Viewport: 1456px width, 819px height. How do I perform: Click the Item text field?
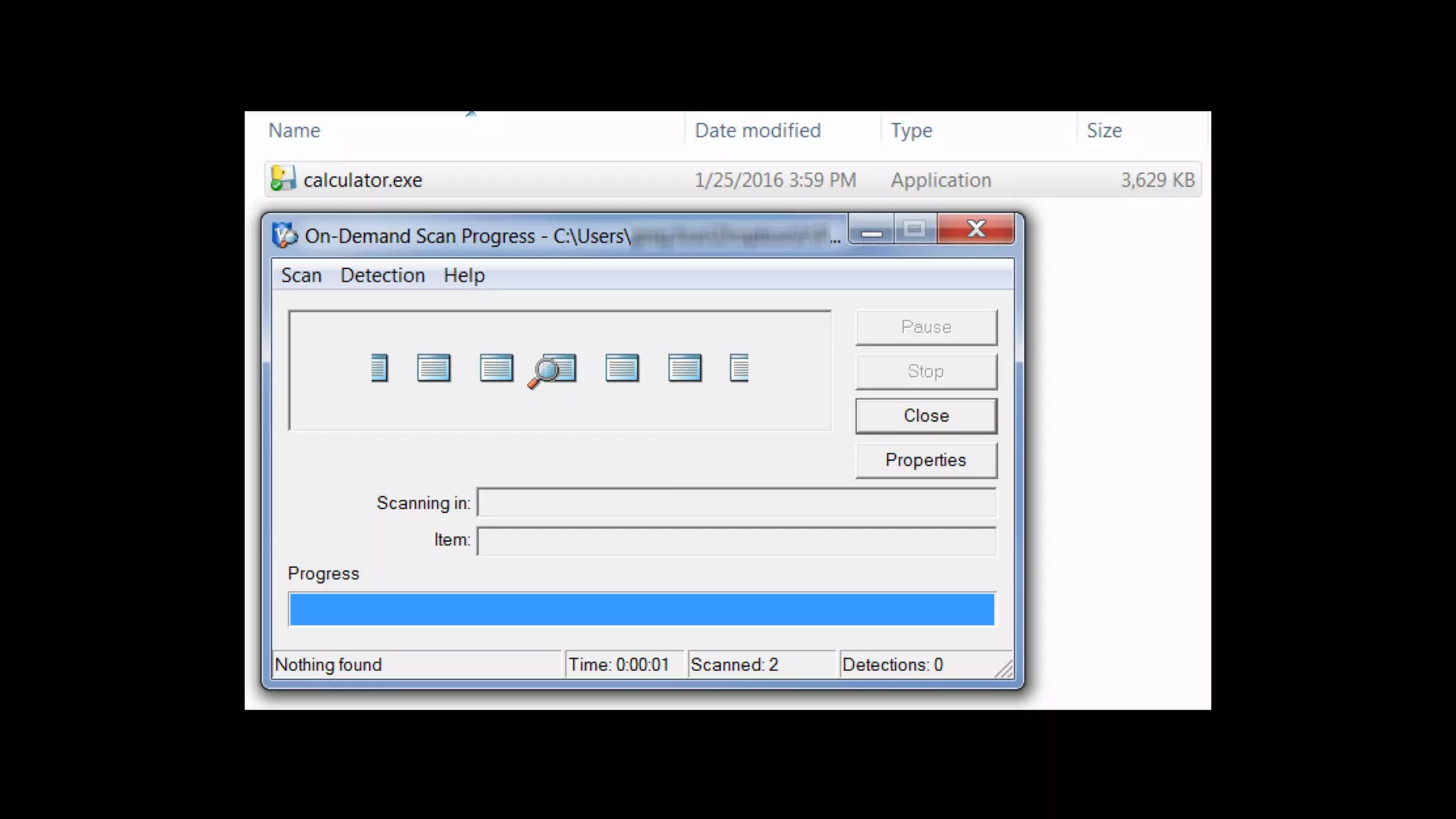click(x=736, y=540)
